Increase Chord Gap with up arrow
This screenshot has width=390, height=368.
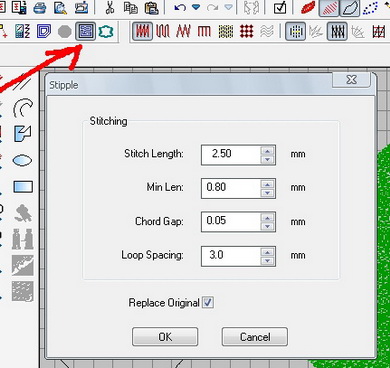[x=267, y=218]
